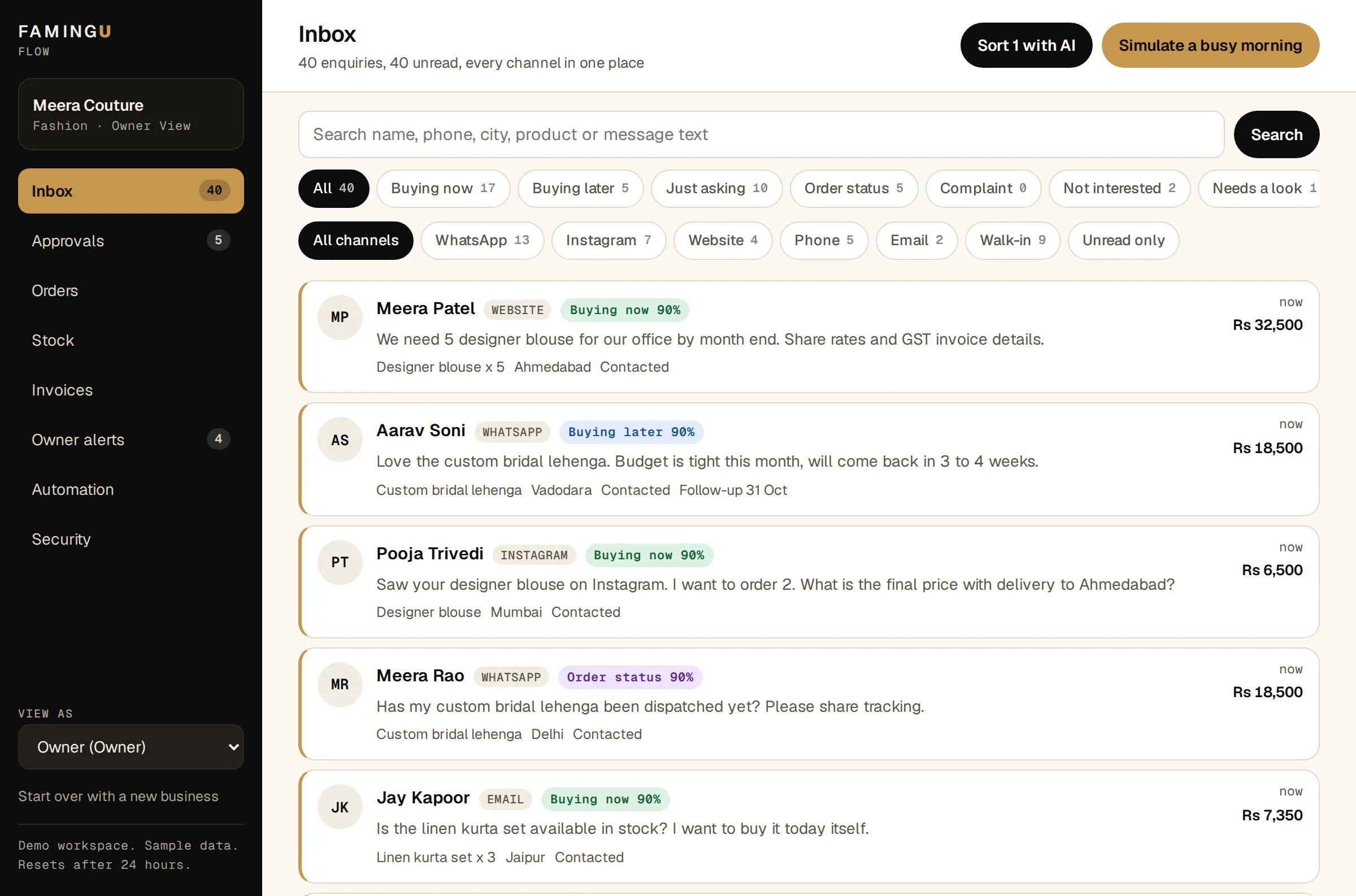Image resolution: width=1356 pixels, height=896 pixels.
Task: Open Security in the sidebar
Action: tap(131, 539)
